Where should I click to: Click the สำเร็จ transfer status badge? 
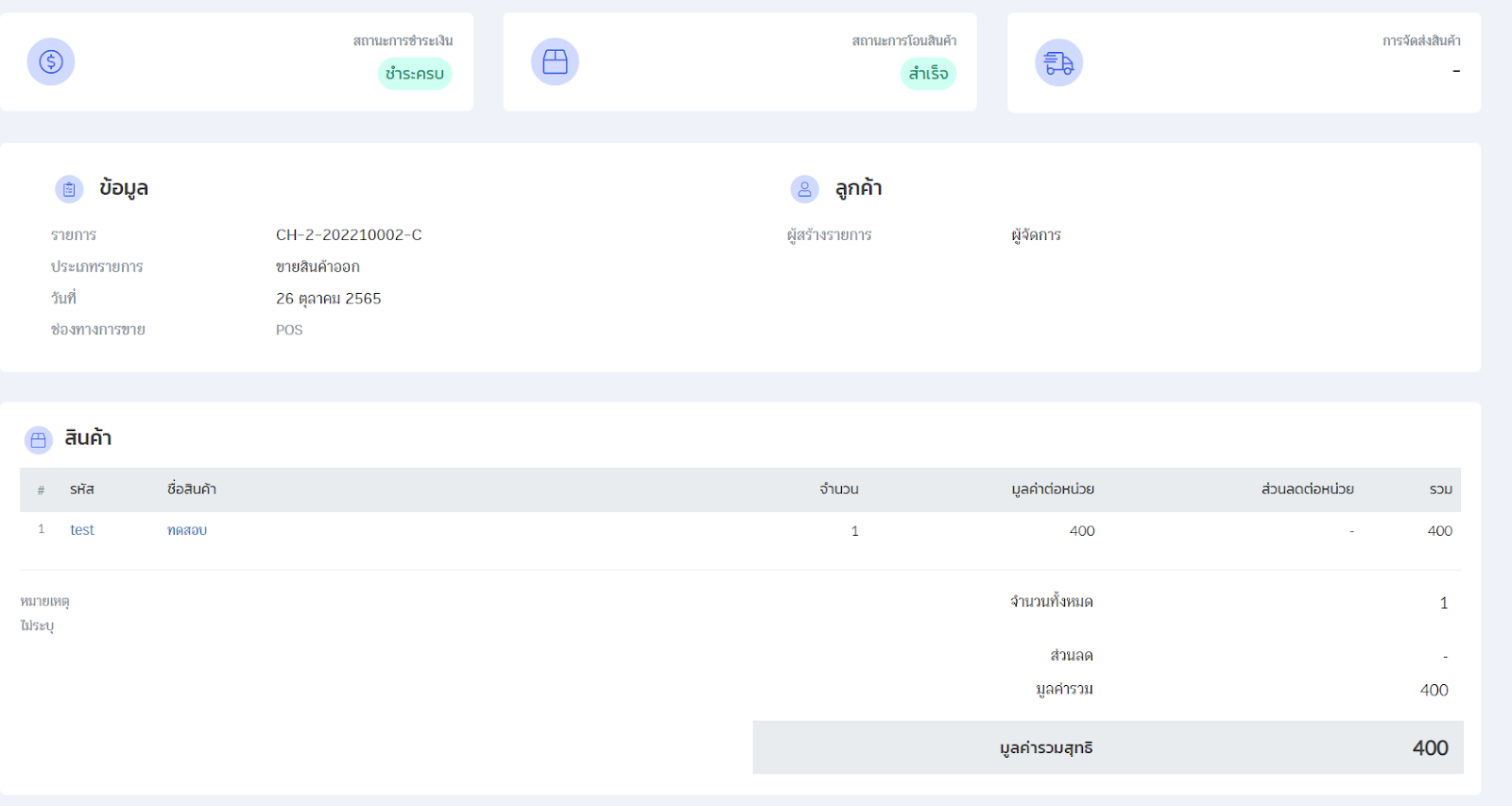(x=928, y=74)
